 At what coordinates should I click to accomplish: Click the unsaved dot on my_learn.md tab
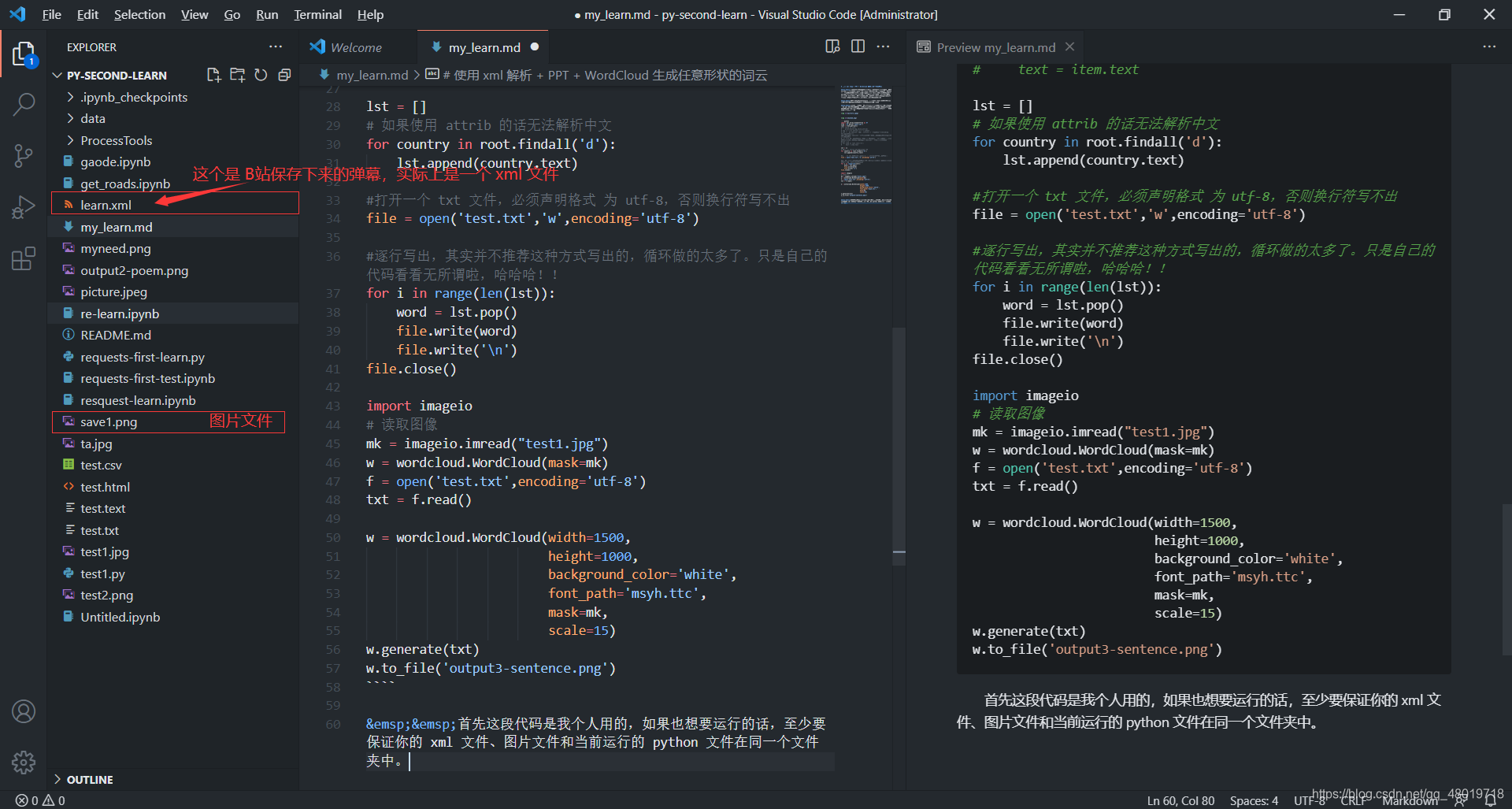[x=535, y=46]
